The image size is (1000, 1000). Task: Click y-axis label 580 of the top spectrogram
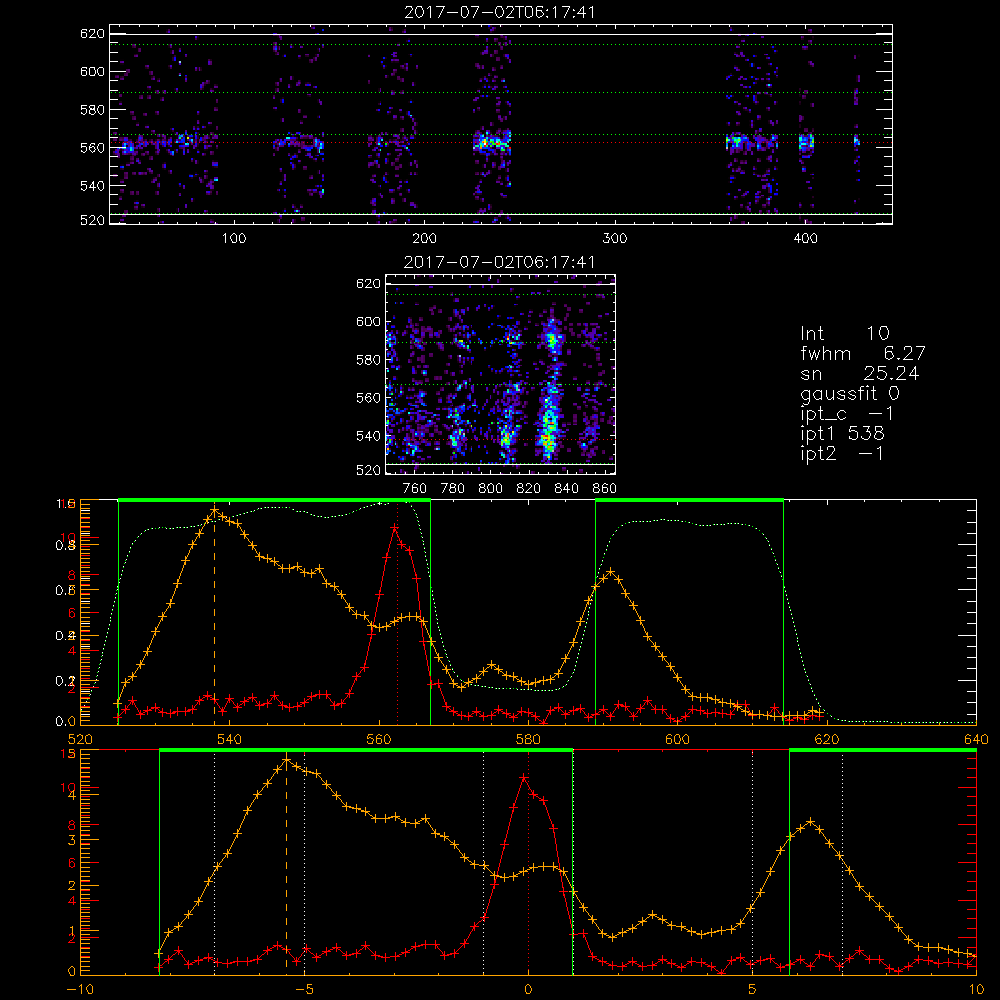pos(92,110)
